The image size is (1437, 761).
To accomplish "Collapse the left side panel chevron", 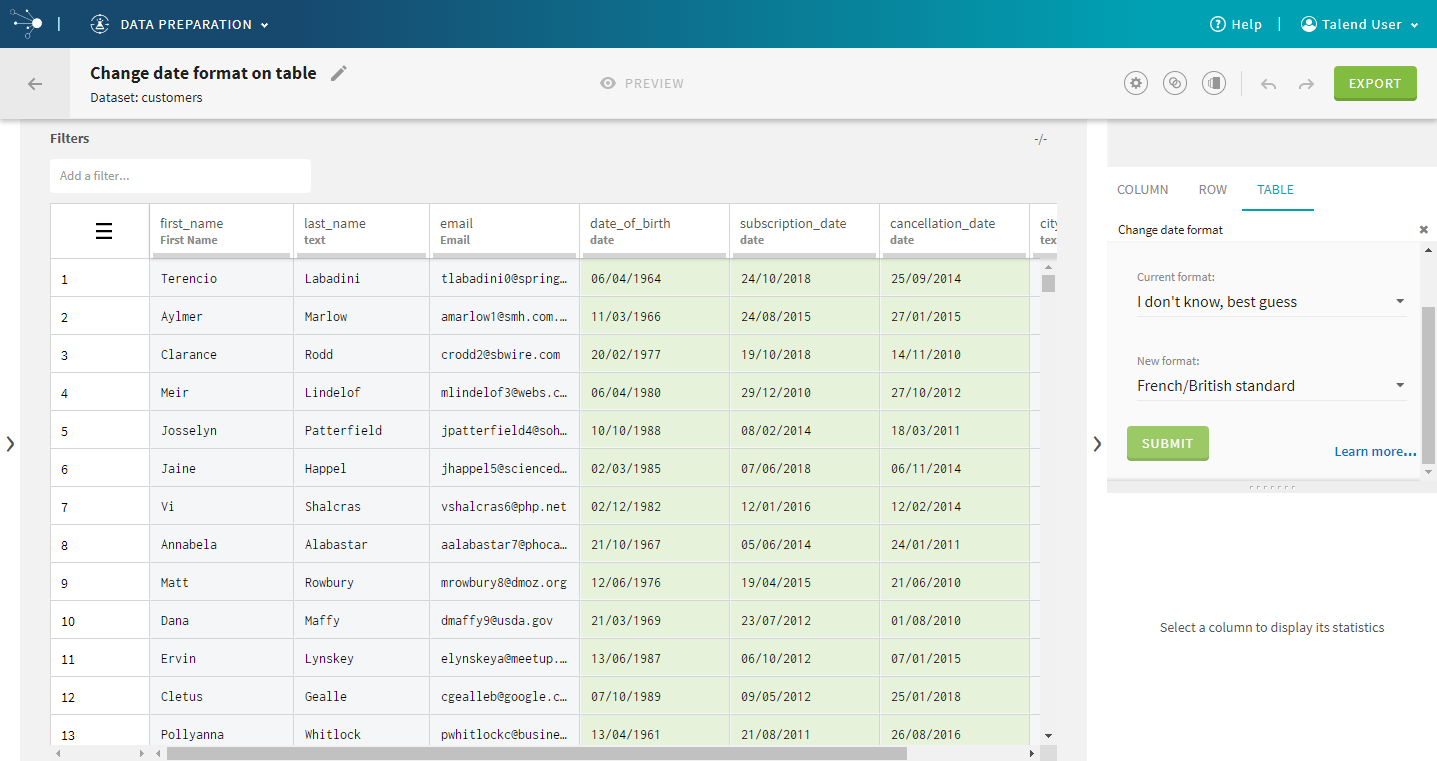I will (10, 443).
